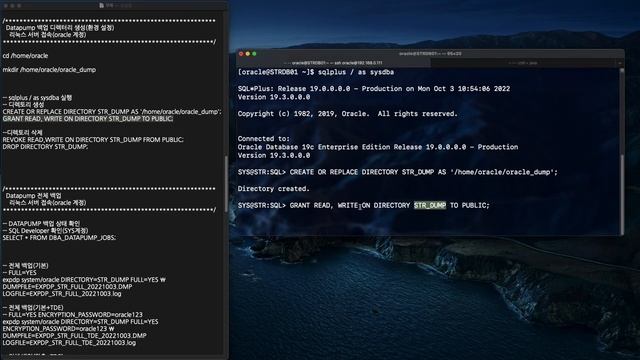640x360 pixels.
Task: Click 'LOGFILE=EXPDP_STR_FULL_20221003.log' line
Action: pos(62,293)
